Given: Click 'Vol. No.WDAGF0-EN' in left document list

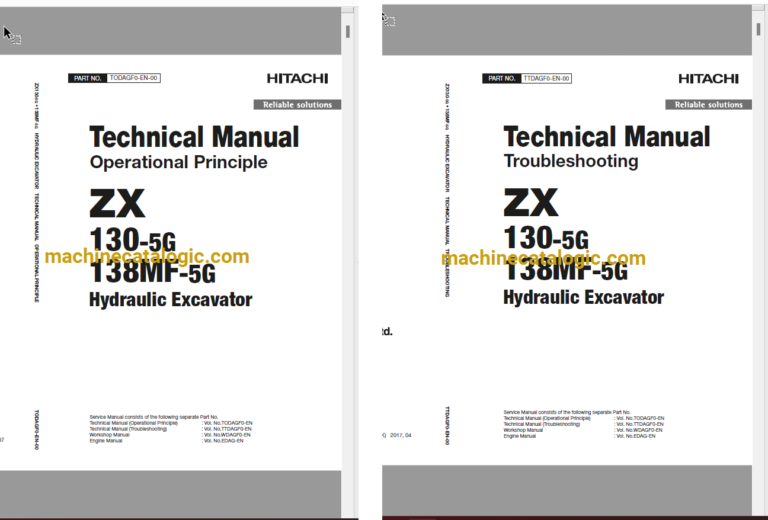Looking at the screenshot, I should pyautogui.click(x=227, y=435).
